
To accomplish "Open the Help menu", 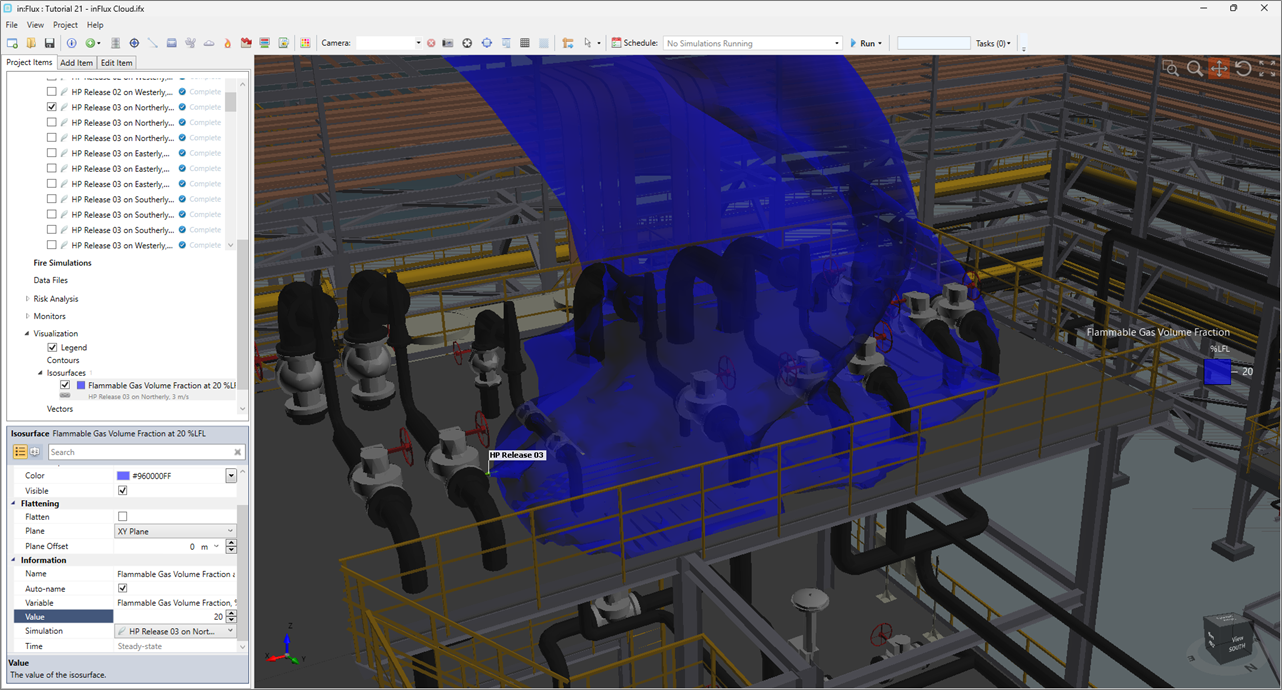I will click(95, 25).
